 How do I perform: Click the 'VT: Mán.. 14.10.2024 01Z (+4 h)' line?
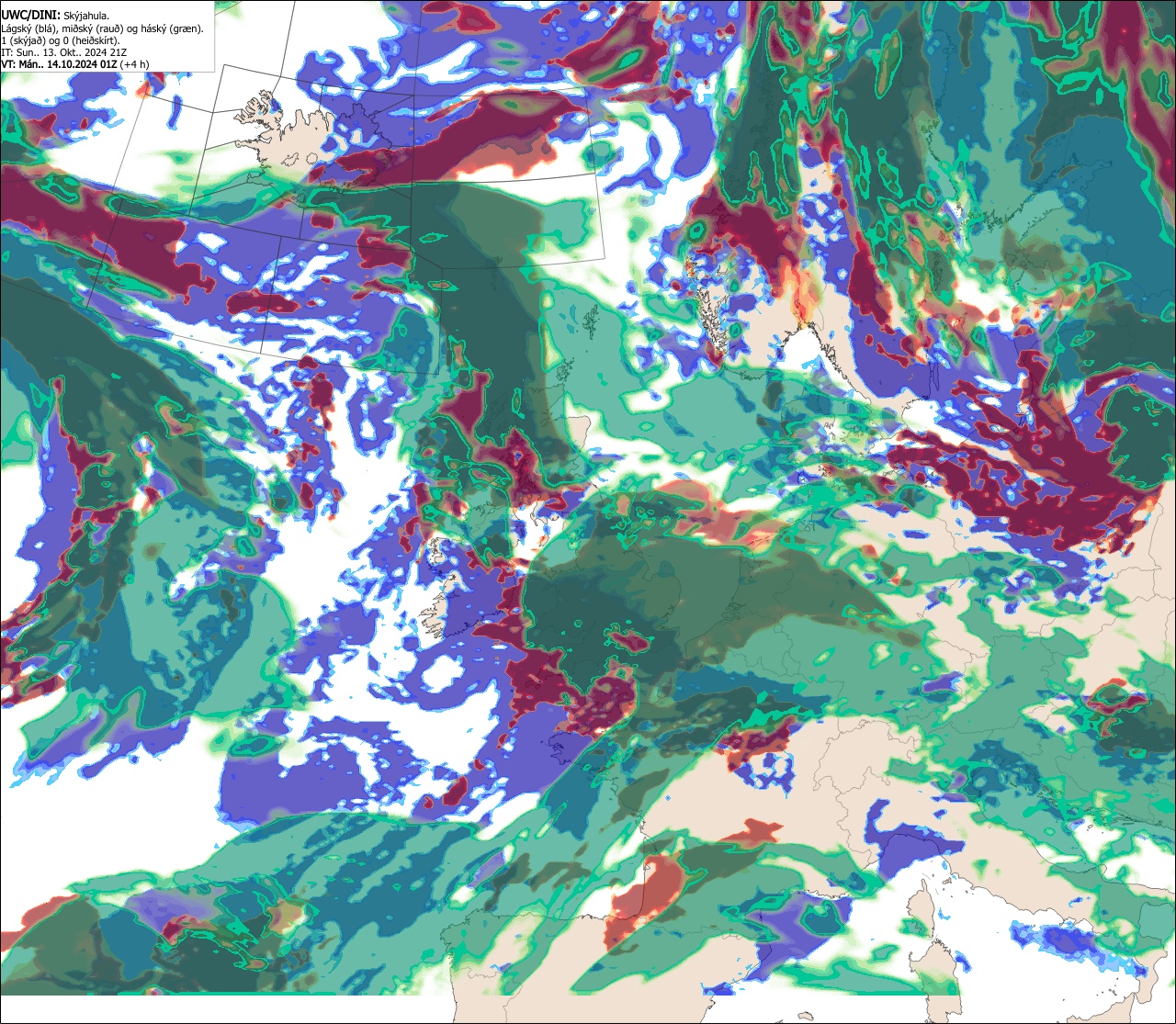click(x=75, y=64)
